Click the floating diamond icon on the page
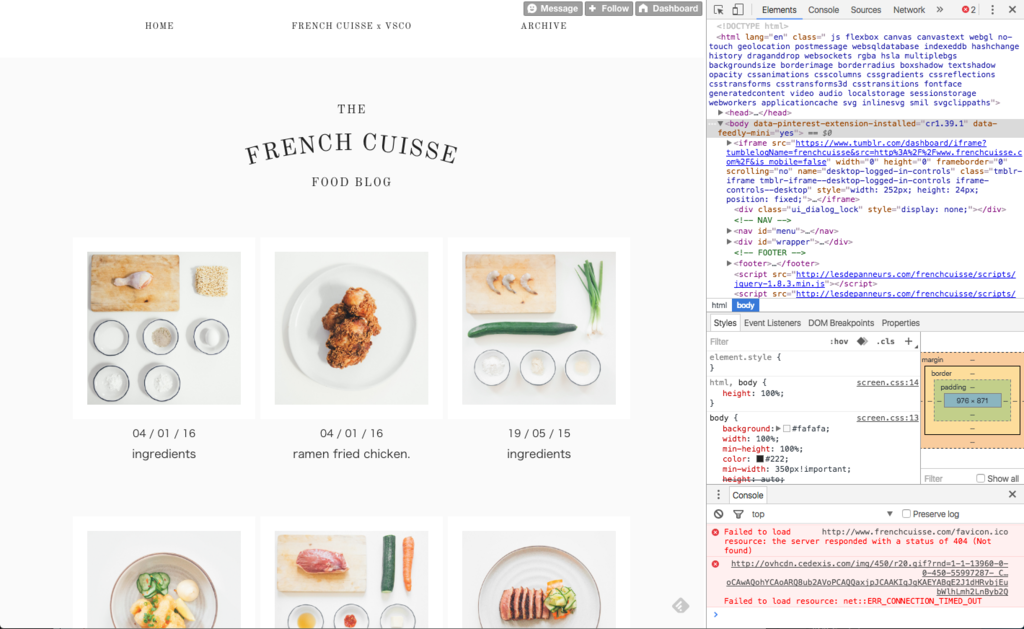Screen dimensions: 1024x629 (680, 605)
